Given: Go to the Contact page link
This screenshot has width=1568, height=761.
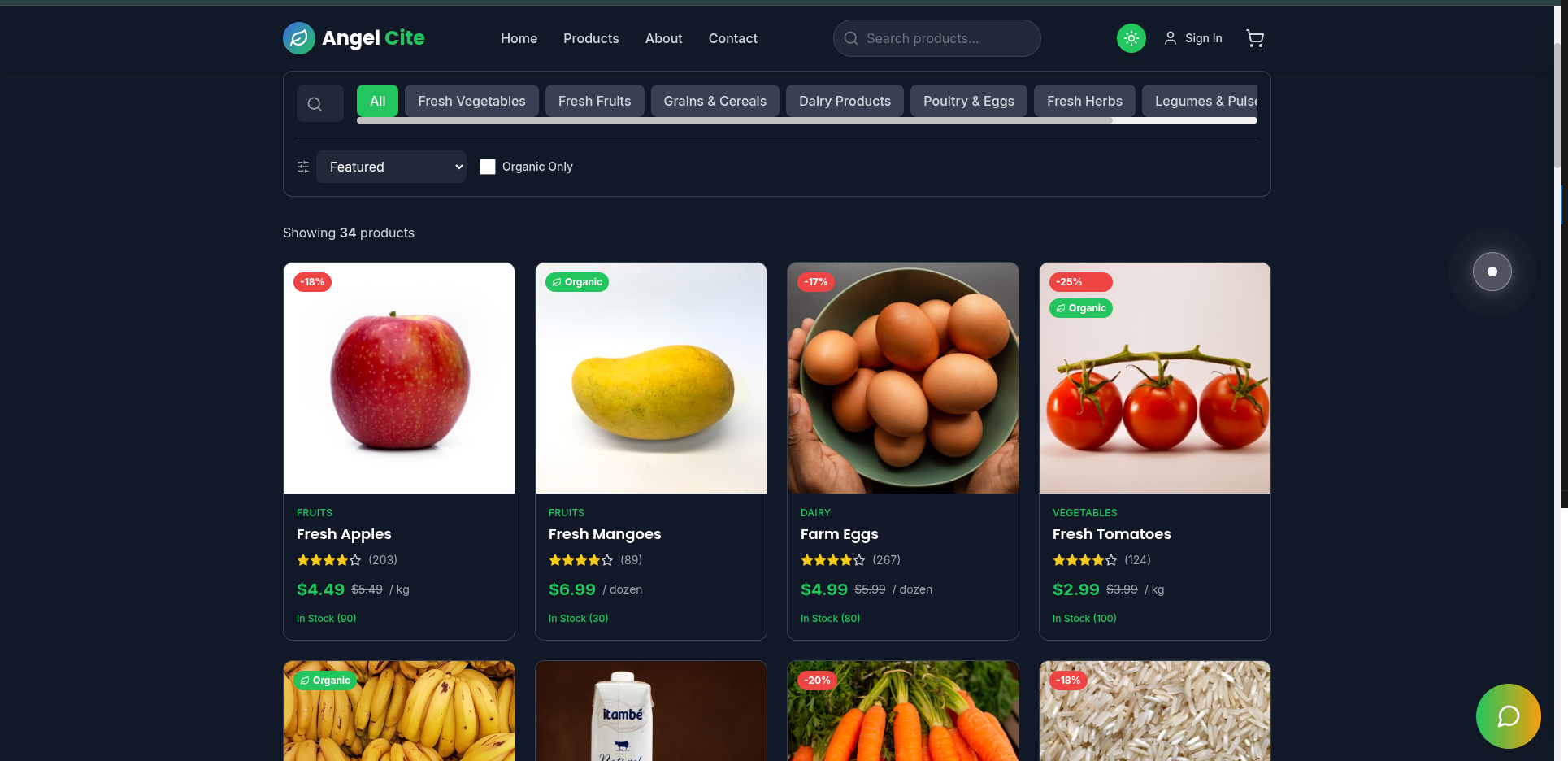Looking at the screenshot, I should click(x=733, y=38).
